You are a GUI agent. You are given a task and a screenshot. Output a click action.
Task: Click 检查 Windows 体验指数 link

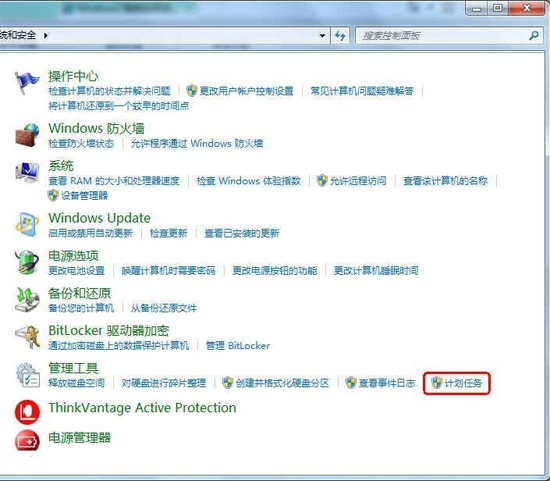click(x=248, y=181)
